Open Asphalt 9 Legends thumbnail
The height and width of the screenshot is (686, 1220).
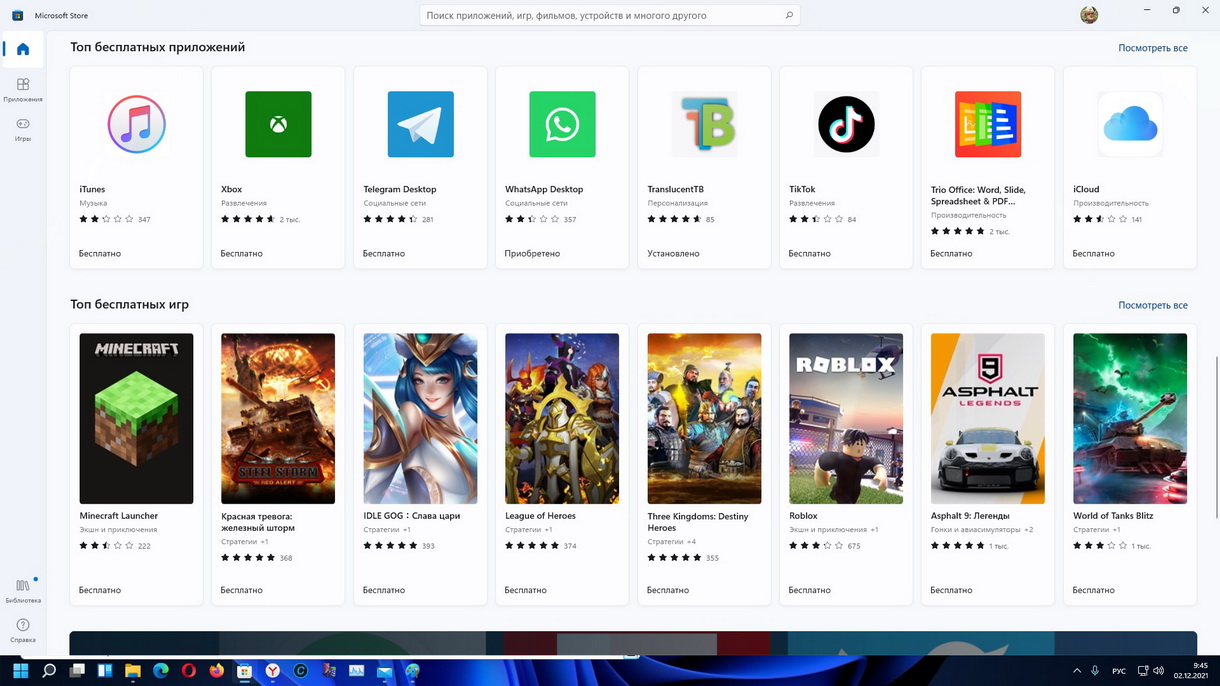coord(988,419)
